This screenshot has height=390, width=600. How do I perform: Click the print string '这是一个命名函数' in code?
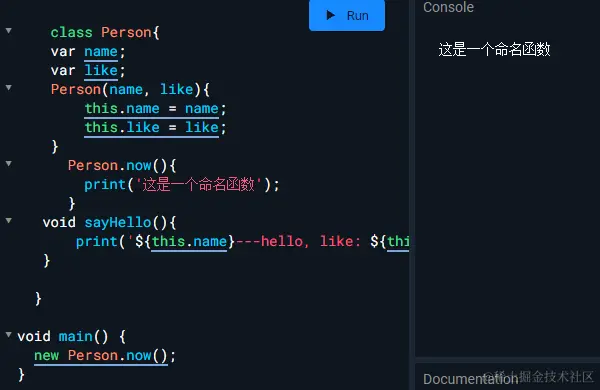coord(198,184)
